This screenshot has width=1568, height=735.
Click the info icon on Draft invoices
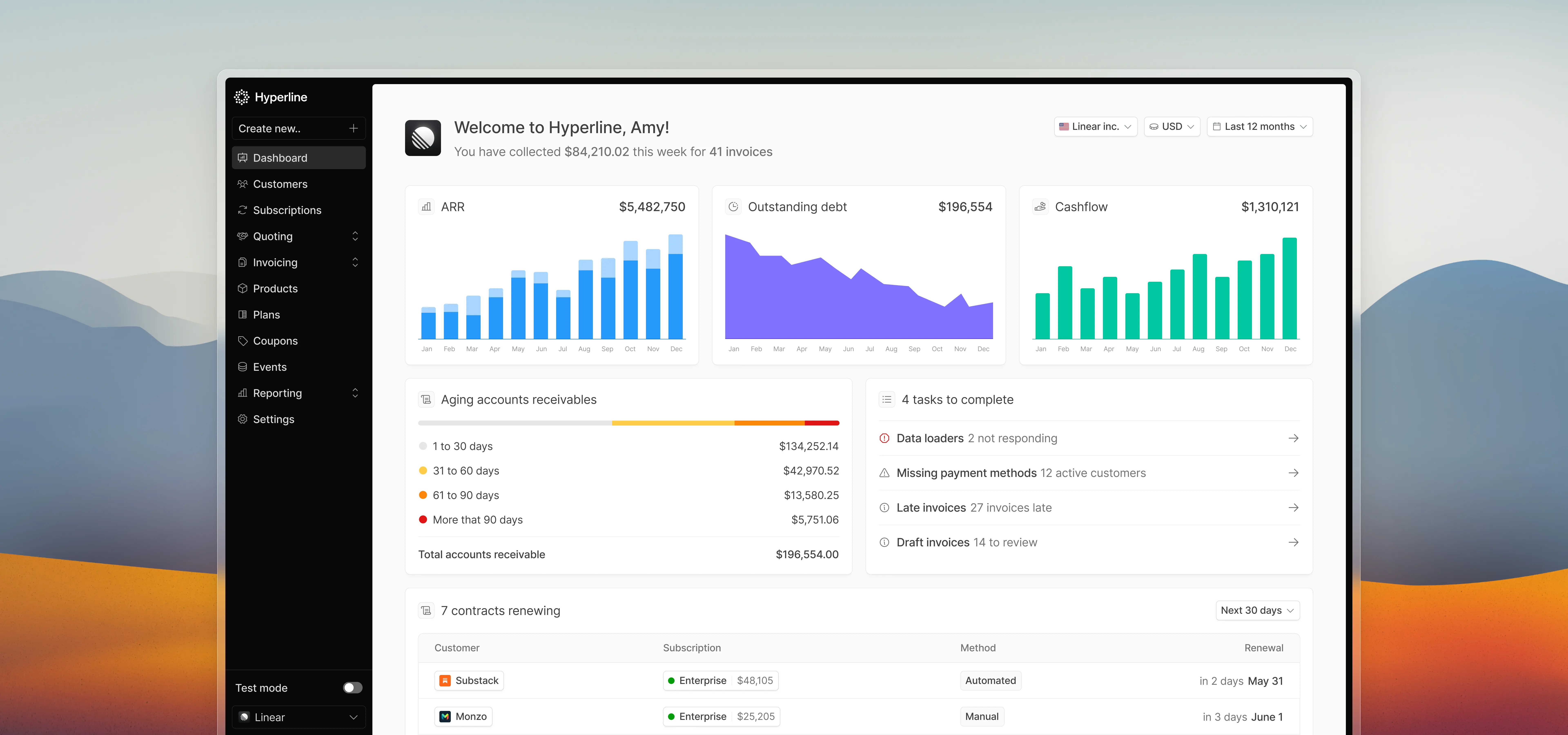tap(884, 542)
